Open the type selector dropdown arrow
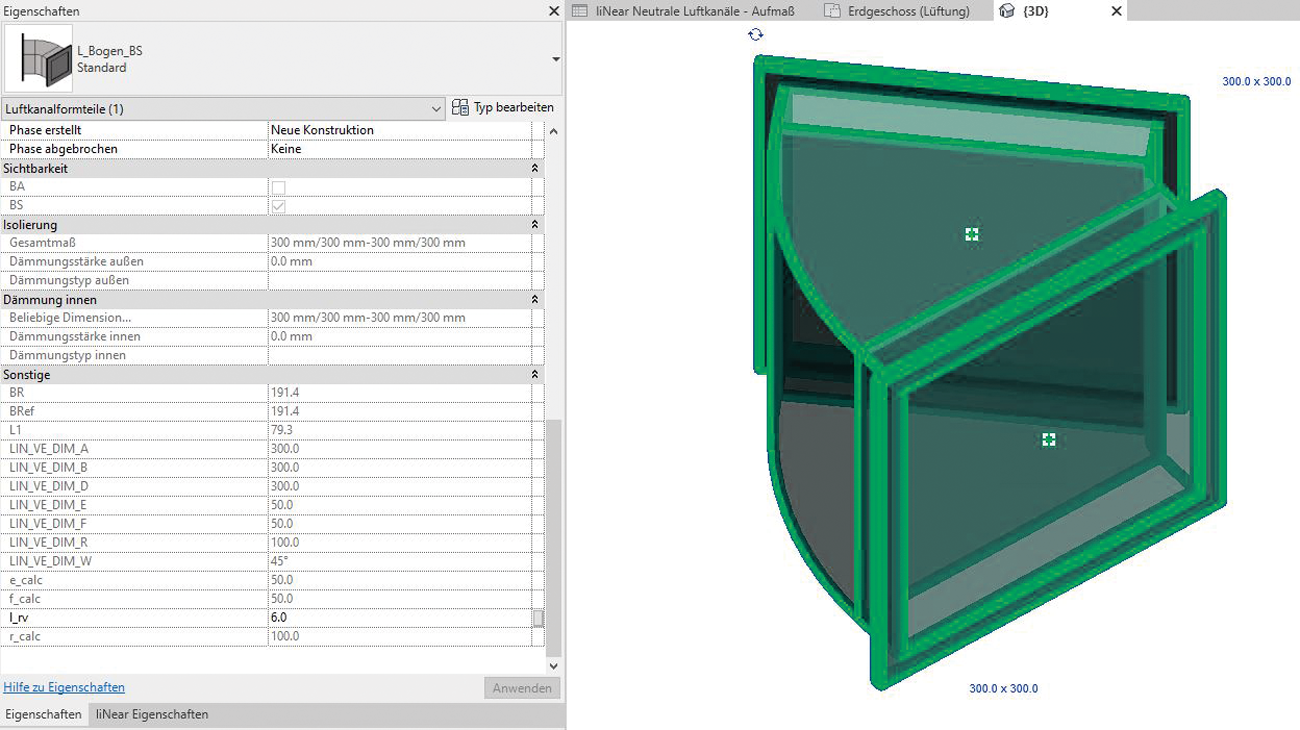The image size is (1300, 730). pyautogui.click(x=556, y=60)
